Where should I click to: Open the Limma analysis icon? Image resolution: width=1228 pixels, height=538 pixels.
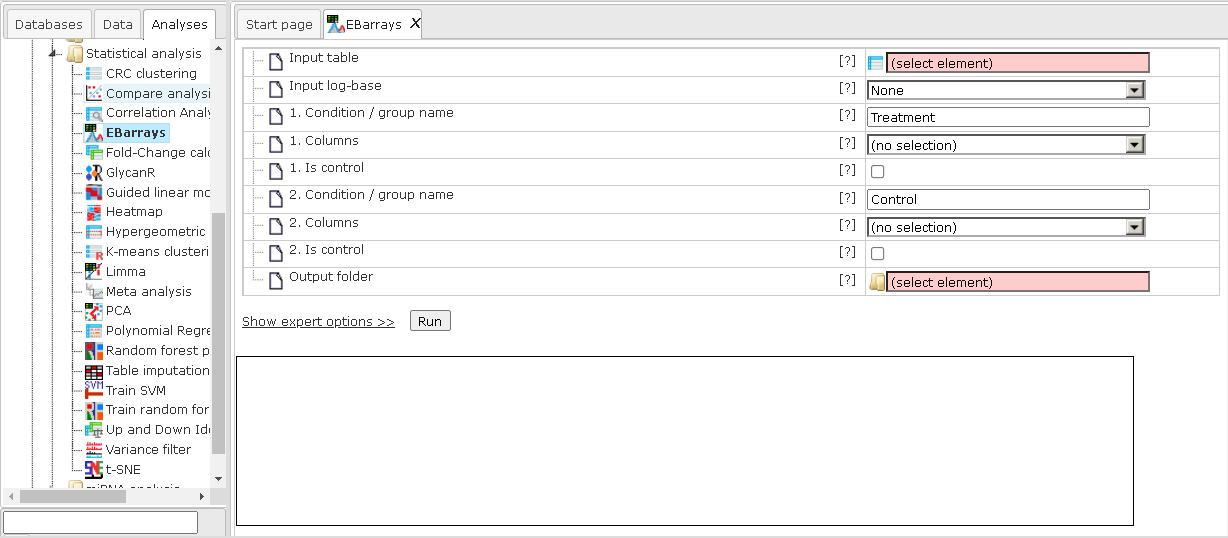tap(94, 271)
